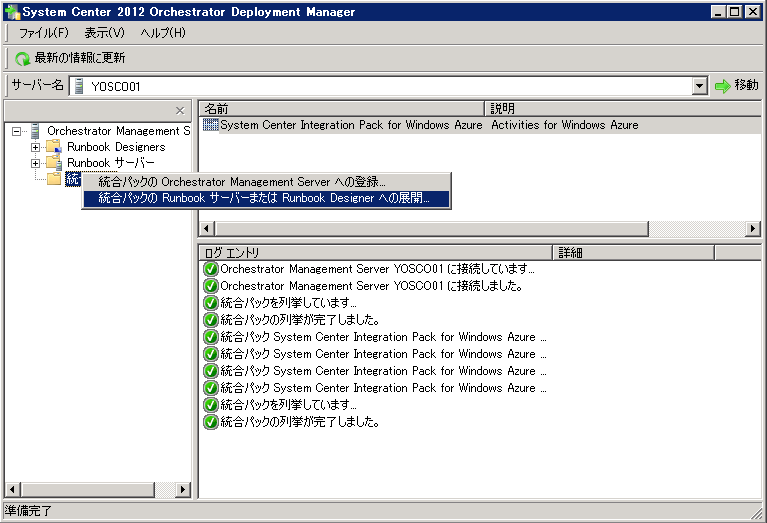Open the サーバー名 dropdown arrow
767x523 pixels.
pos(700,86)
